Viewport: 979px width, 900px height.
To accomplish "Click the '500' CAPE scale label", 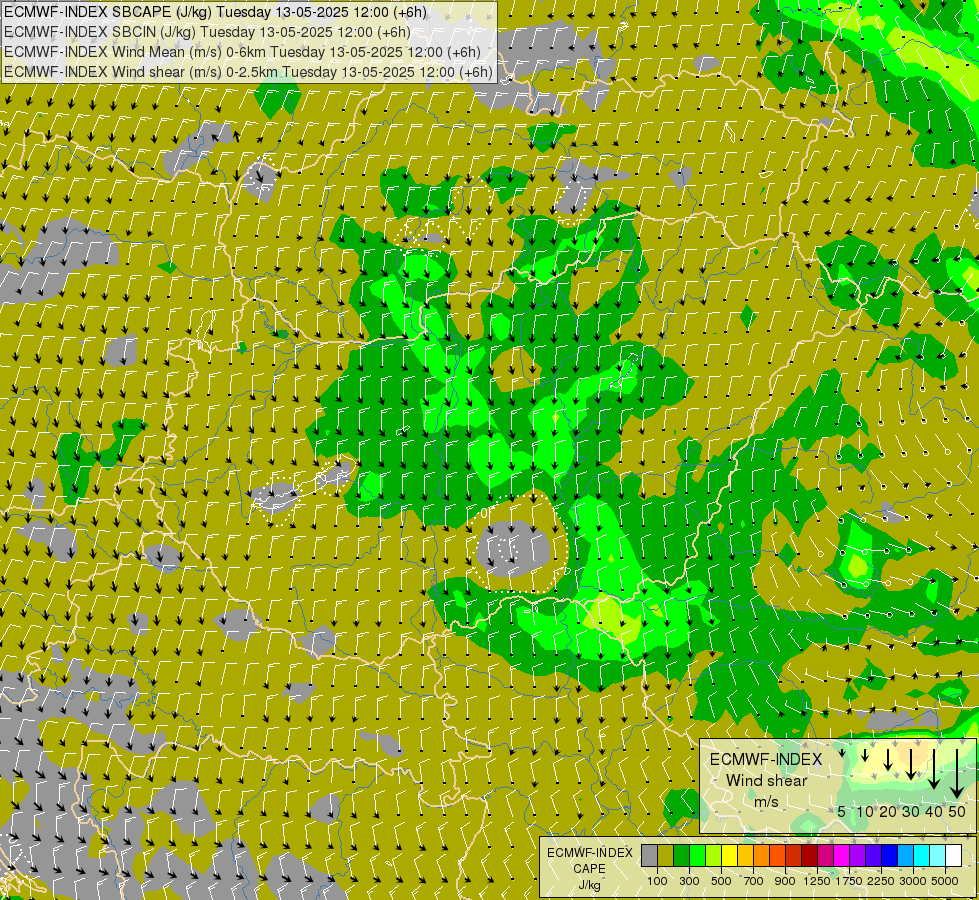I will click(722, 881).
